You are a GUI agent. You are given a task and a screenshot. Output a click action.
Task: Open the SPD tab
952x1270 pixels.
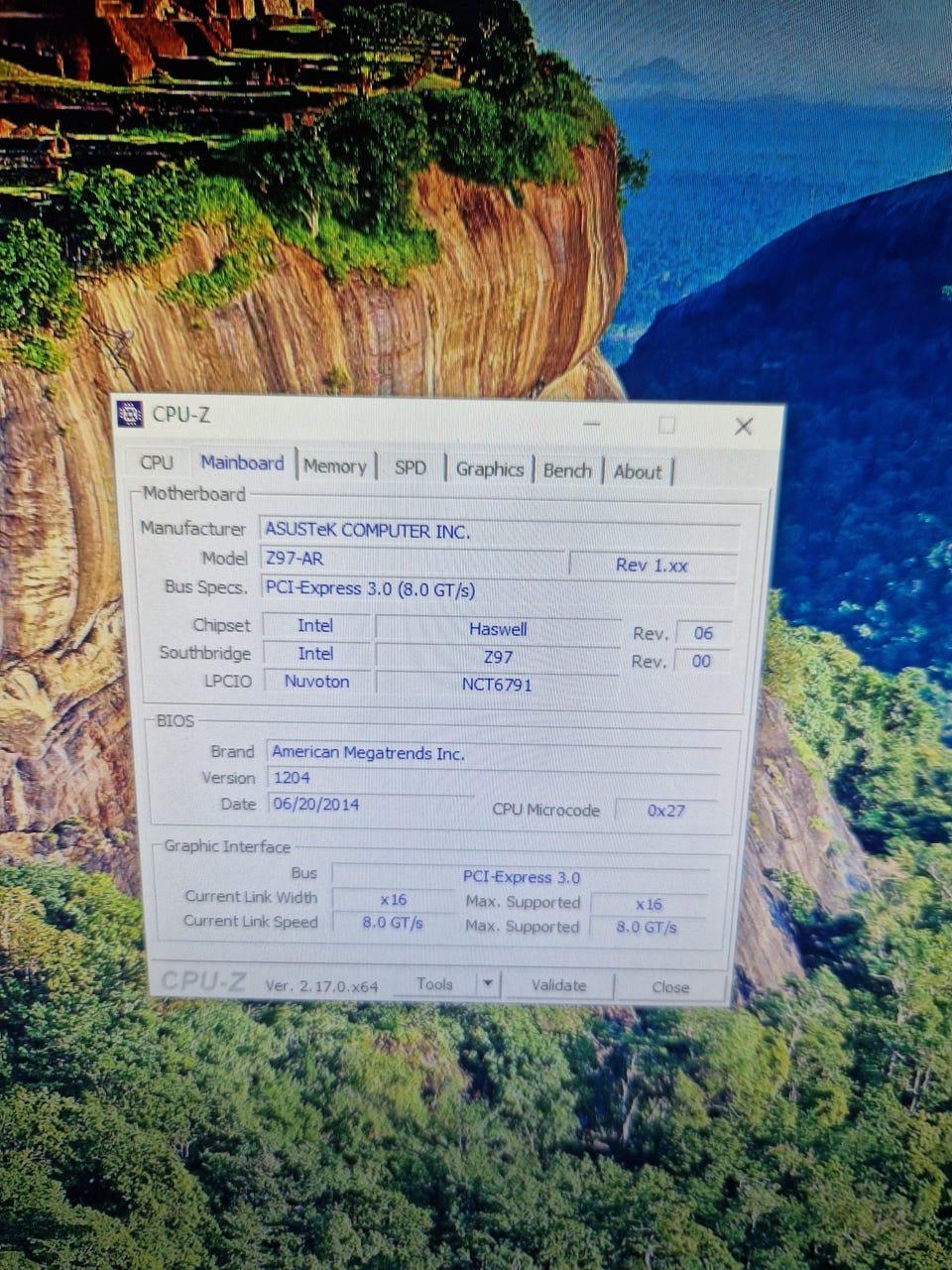point(411,467)
